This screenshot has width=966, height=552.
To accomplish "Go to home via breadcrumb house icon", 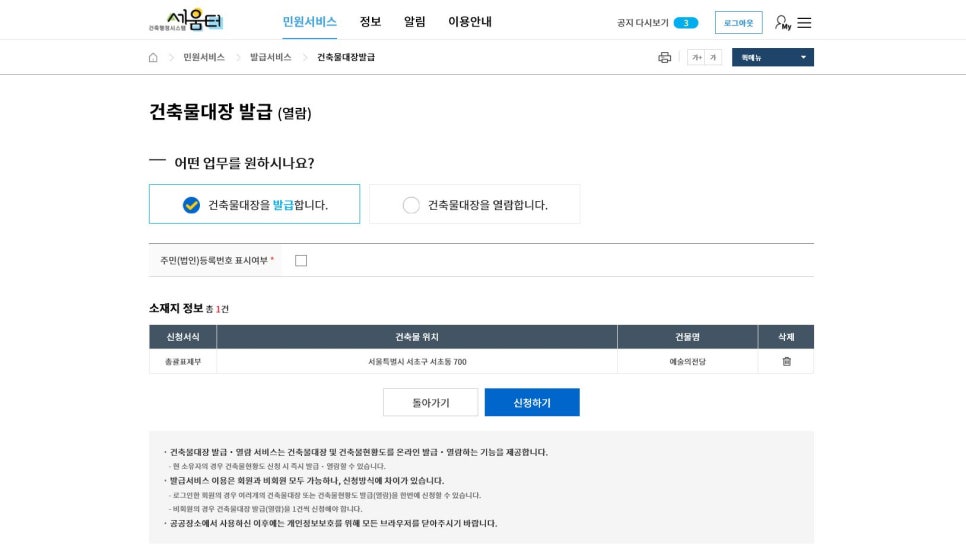I will point(153,58).
